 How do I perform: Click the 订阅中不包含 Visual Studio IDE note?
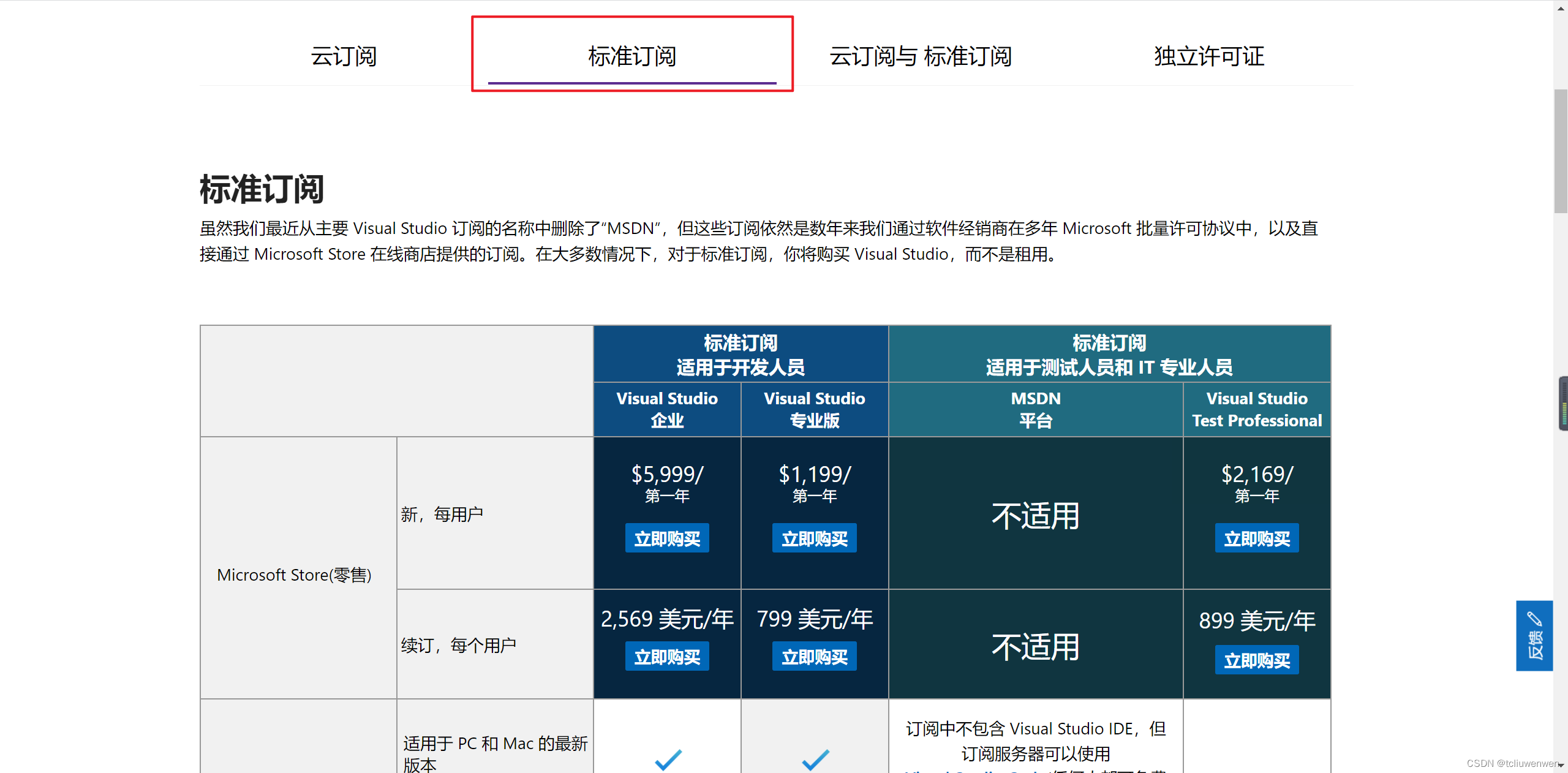point(1036,741)
